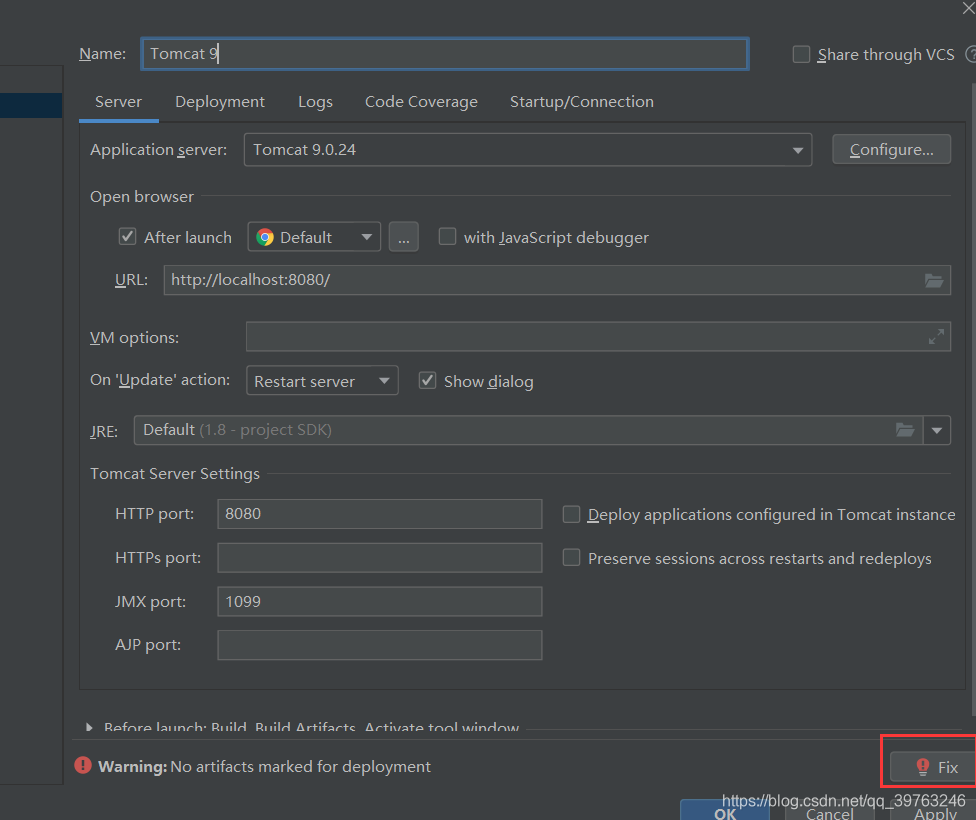976x820 pixels.
Task: Enable Preserve sessions across restarts
Action: (571, 557)
